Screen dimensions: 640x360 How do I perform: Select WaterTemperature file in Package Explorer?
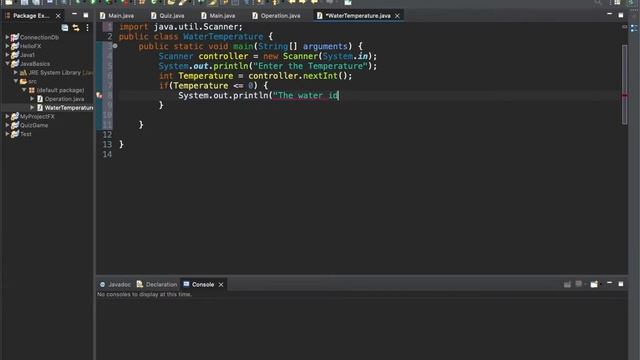point(69,108)
